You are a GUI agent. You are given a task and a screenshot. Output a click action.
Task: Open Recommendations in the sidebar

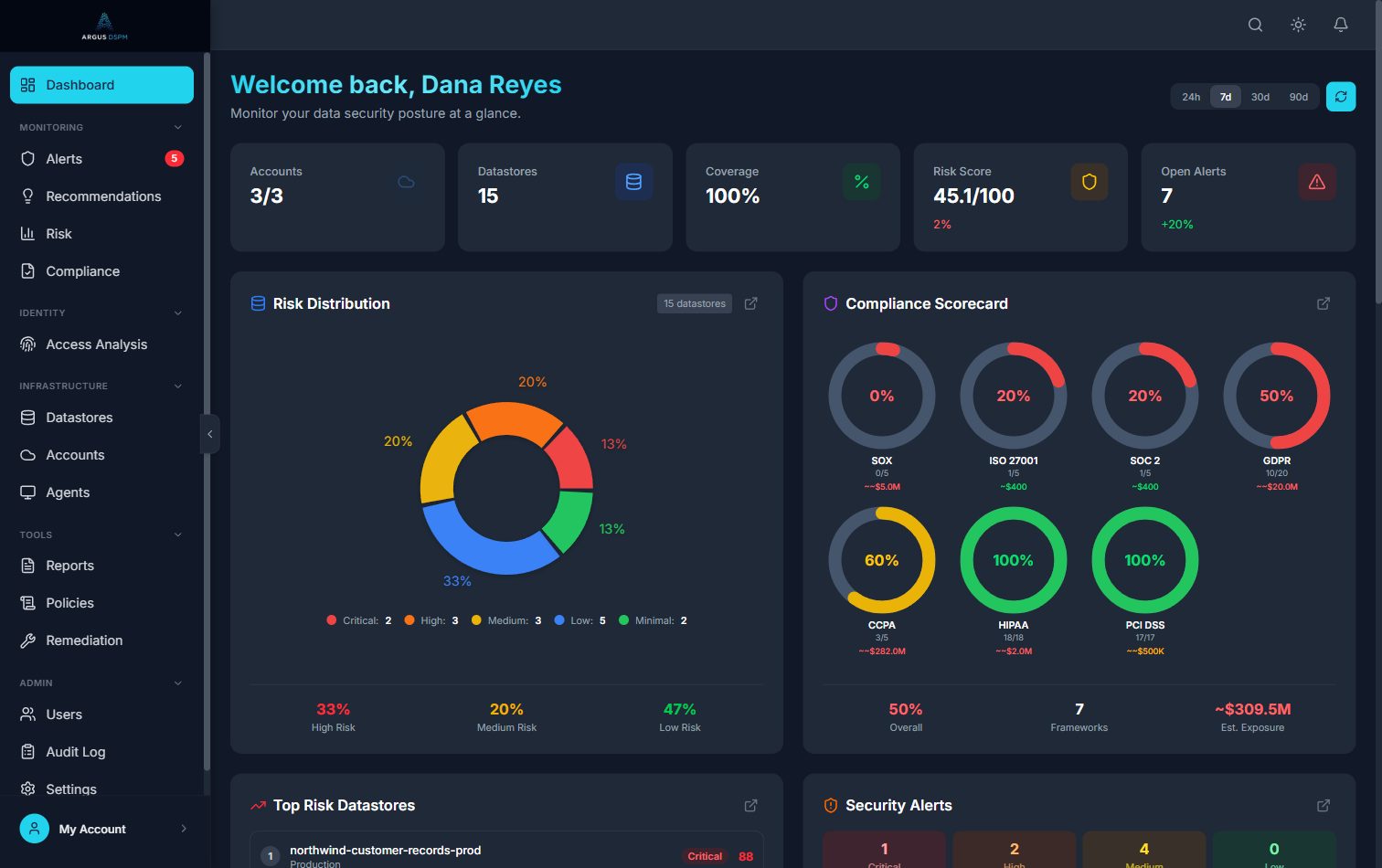point(101,196)
